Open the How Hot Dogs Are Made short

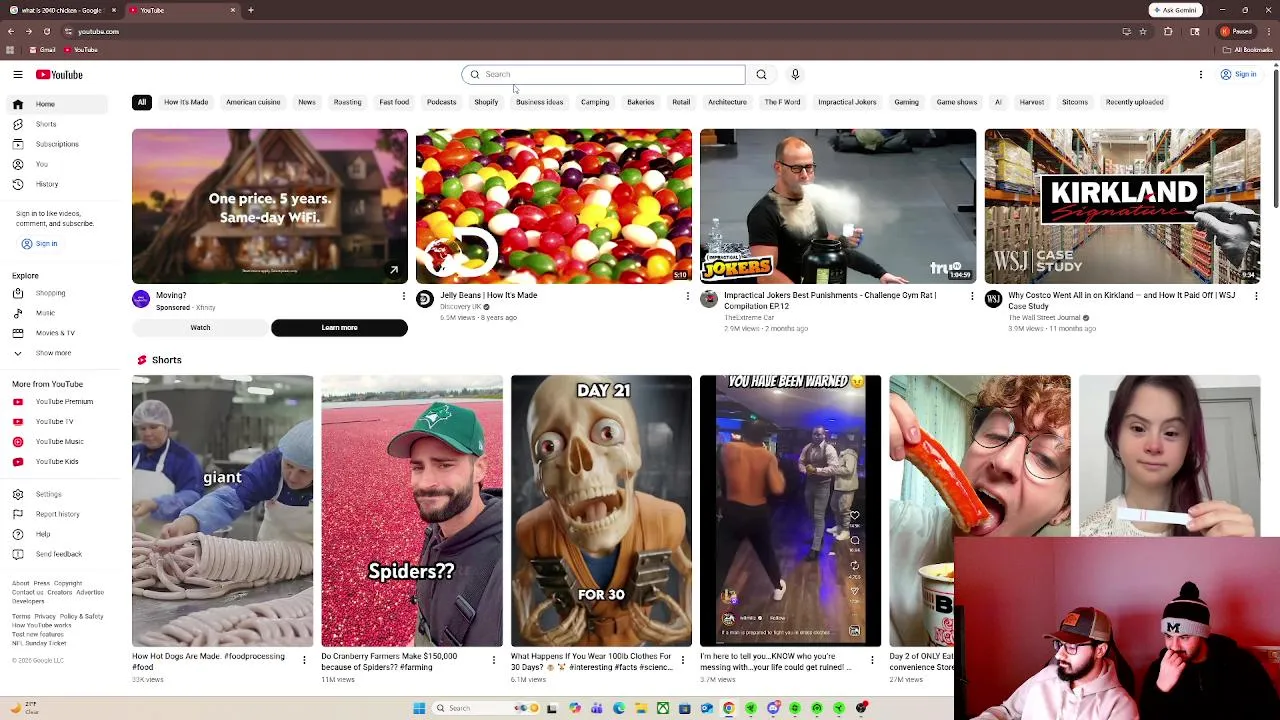coord(222,511)
